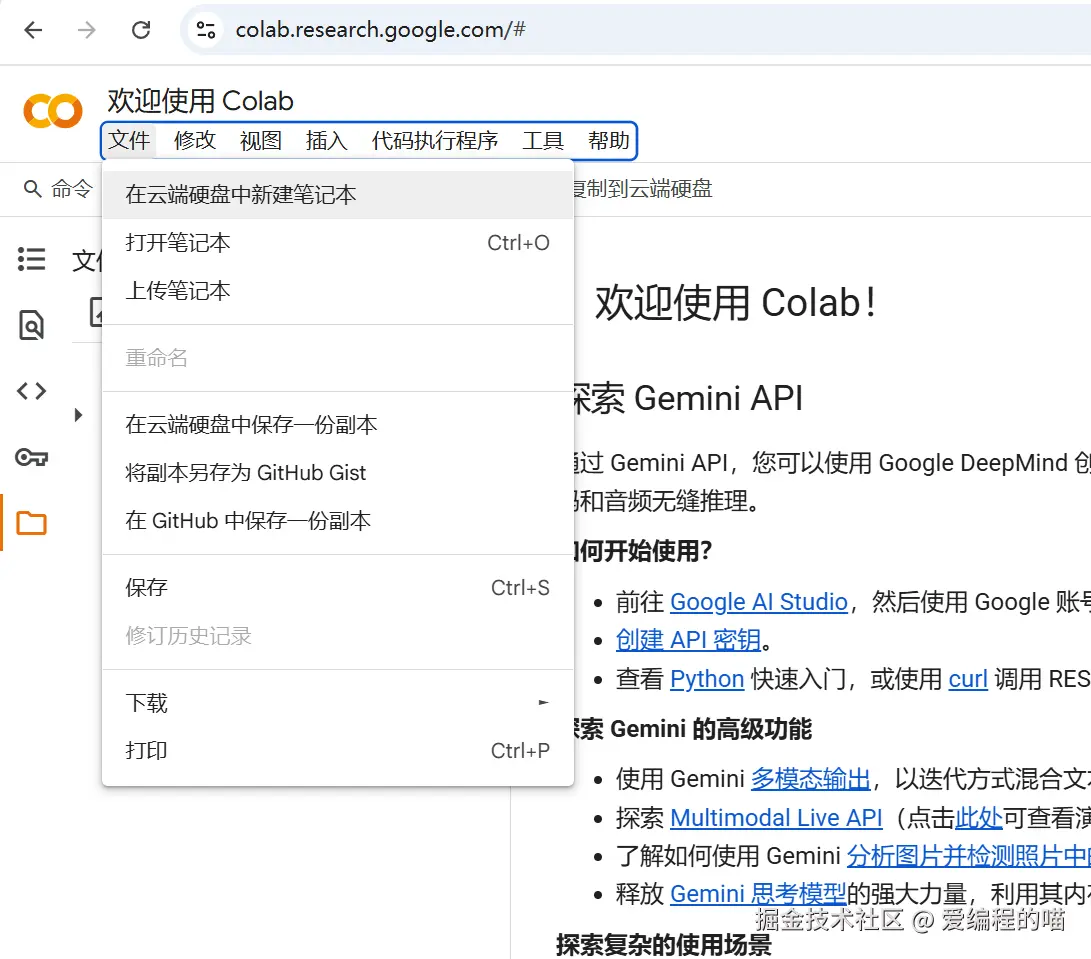Viewport: 1091px width, 959px height.
Task: Open the curl link
Action: pos(968,679)
